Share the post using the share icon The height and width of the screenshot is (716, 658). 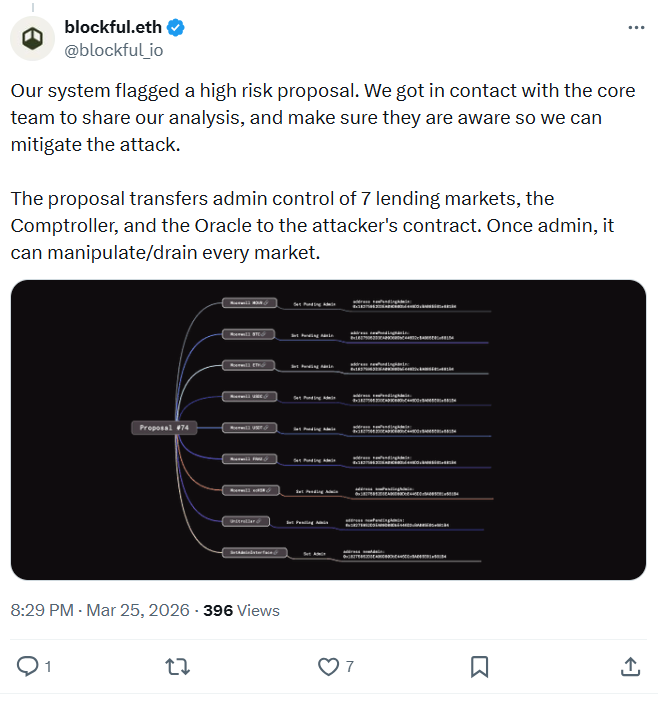pos(630,666)
